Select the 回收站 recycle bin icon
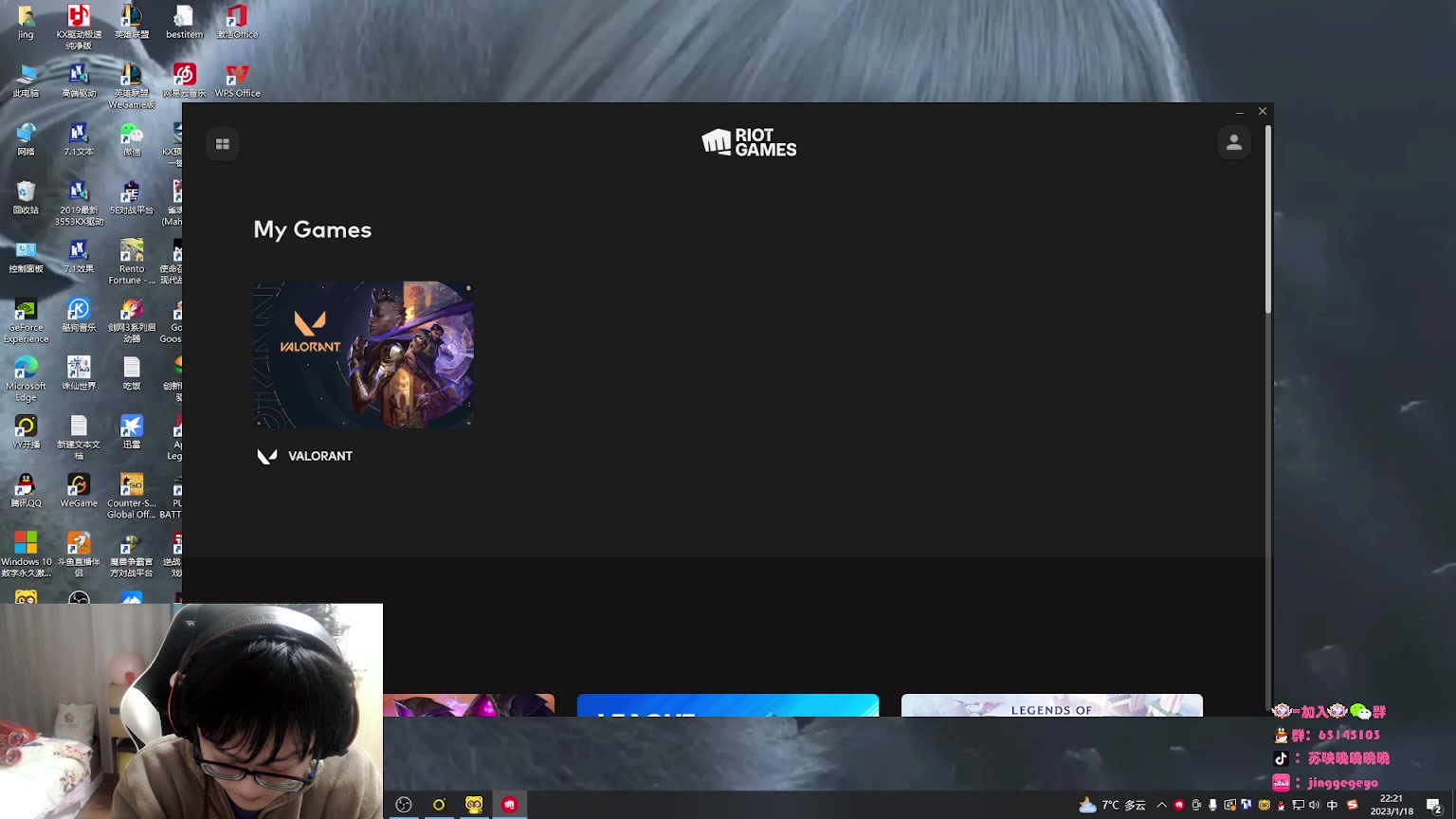Image resolution: width=1456 pixels, height=819 pixels. [26, 198]
